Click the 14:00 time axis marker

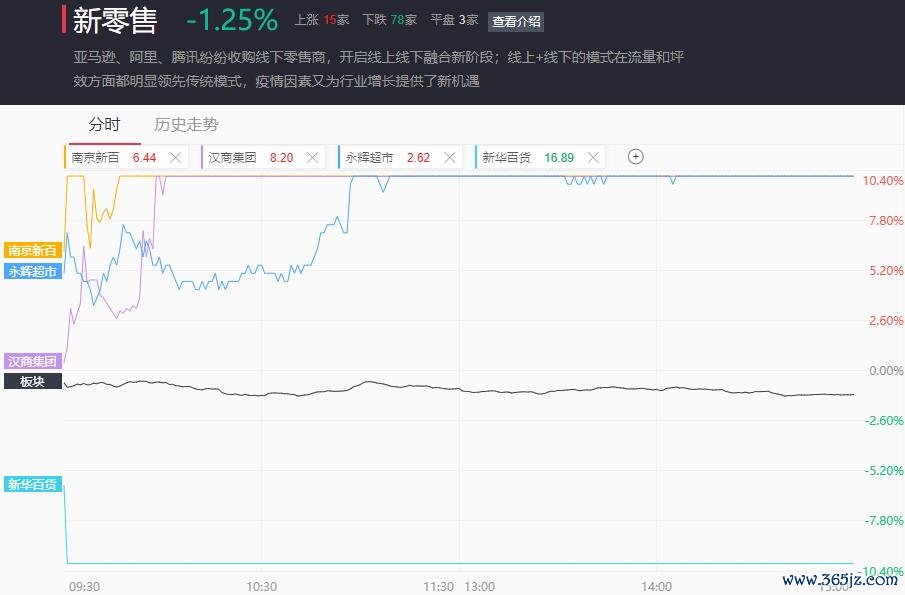[656, 586]
